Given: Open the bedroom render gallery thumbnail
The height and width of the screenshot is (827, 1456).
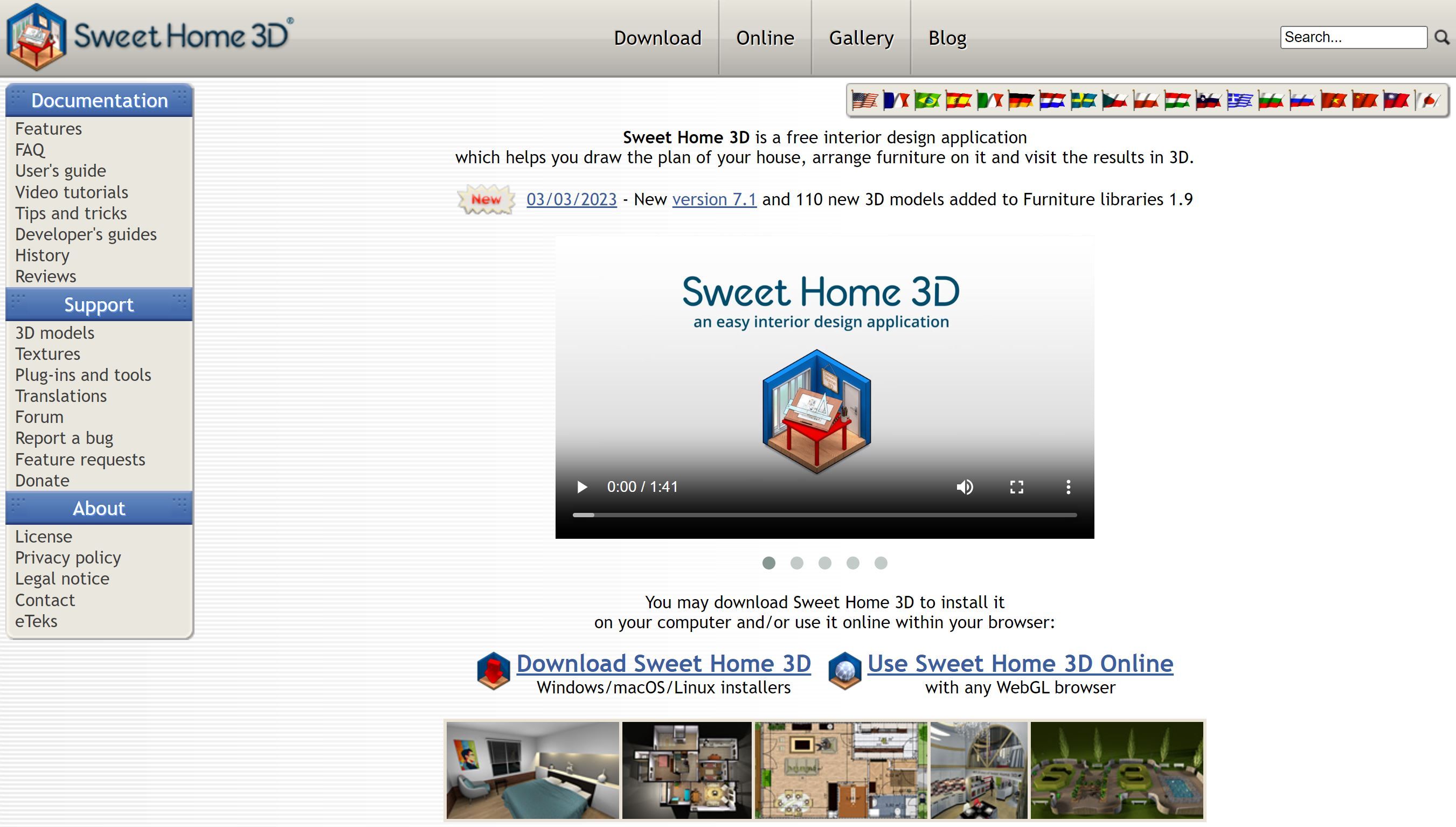Looking at the screenshot, I should (532, 770).
